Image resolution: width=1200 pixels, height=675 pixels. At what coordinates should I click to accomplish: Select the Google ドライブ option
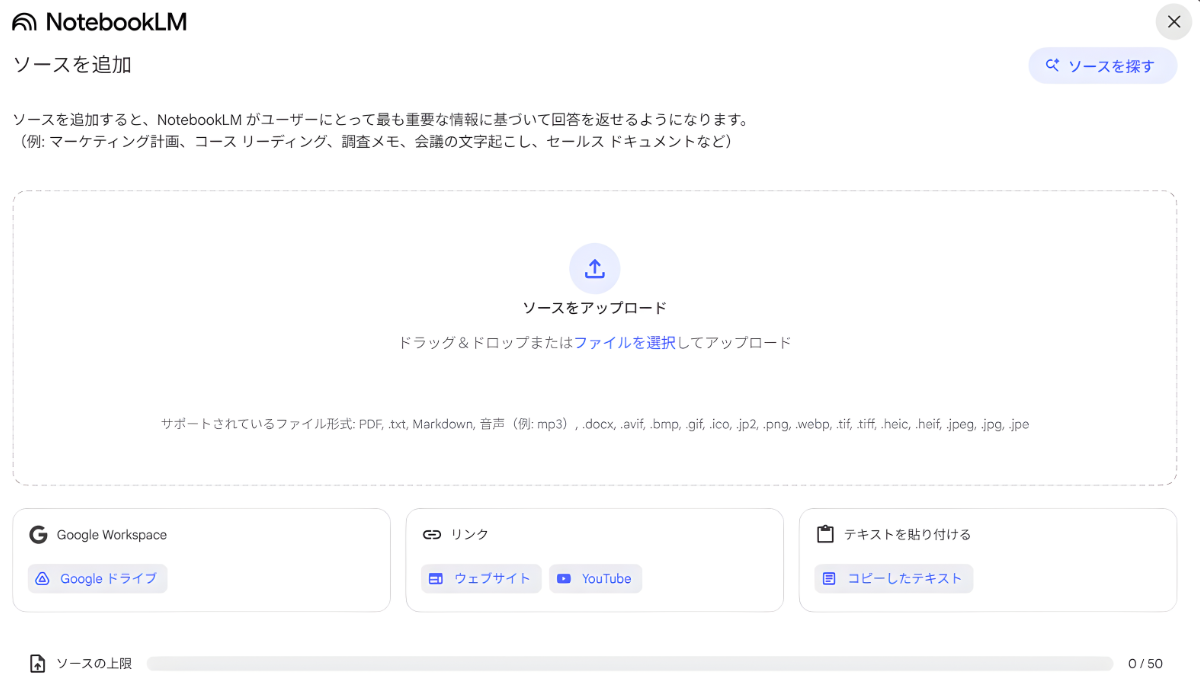(98, 578)
